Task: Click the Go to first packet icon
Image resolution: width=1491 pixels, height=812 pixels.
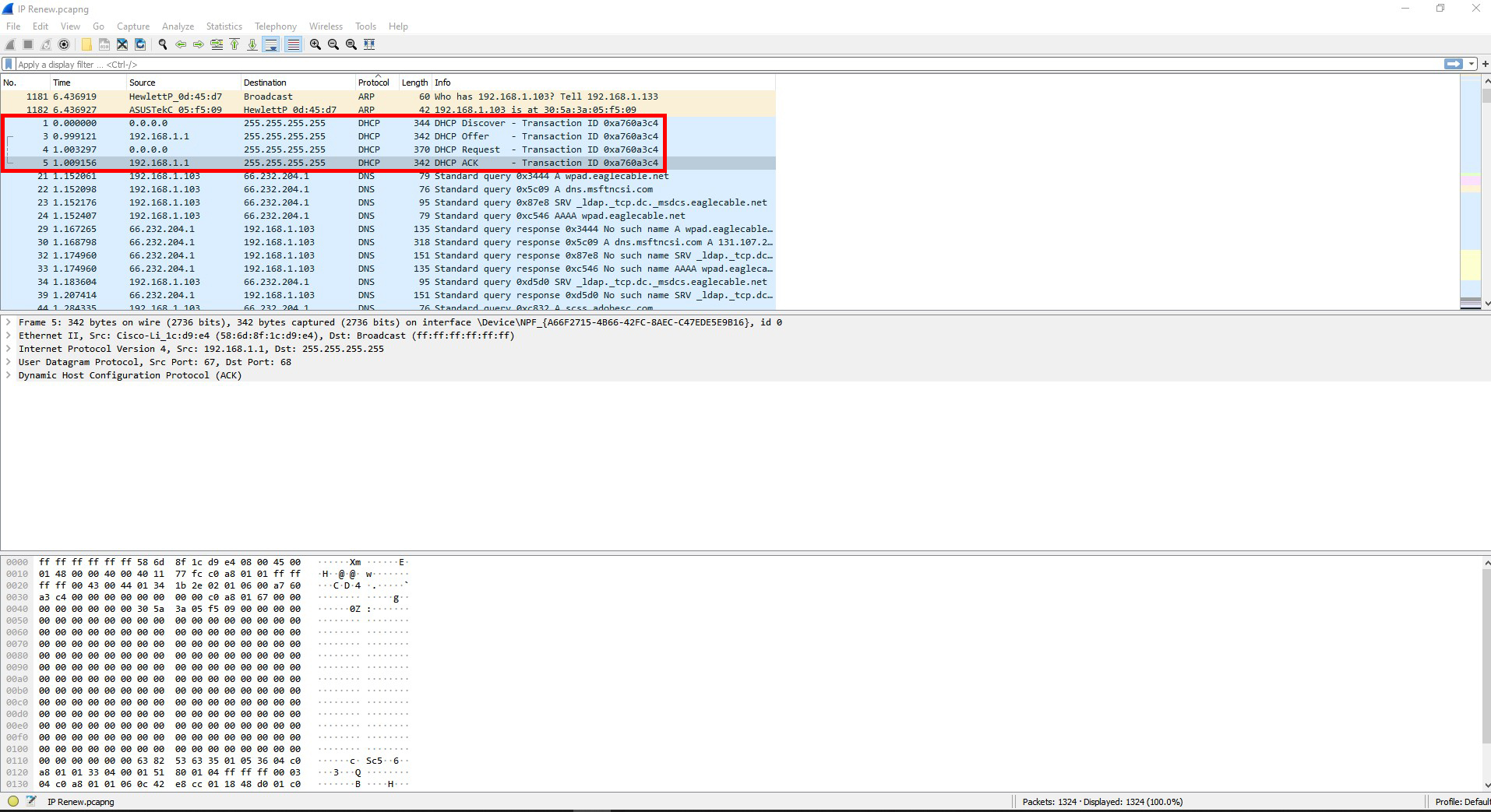Action: pos(234,44)
